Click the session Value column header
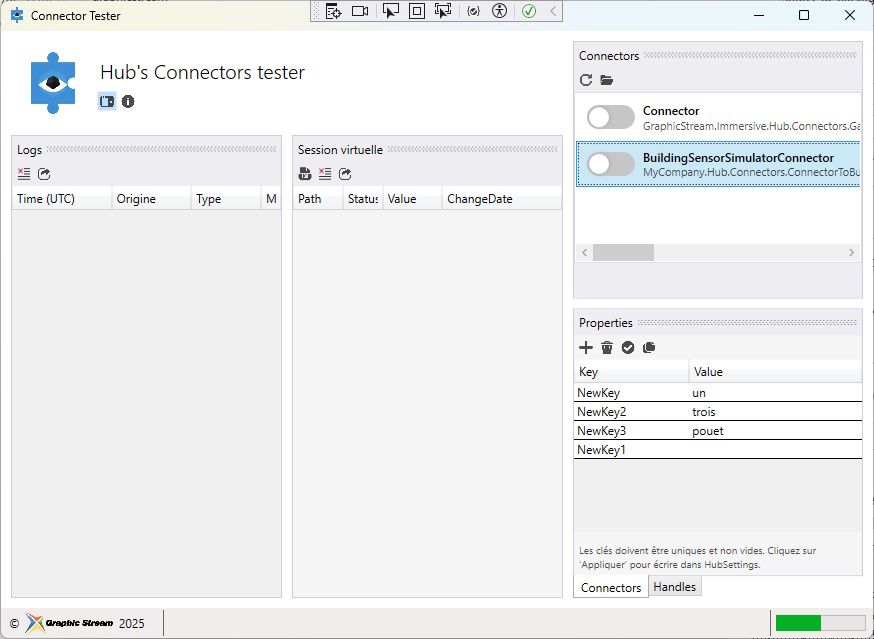This screenshot has width=874, height=639. pyautogui.click(x=412, y=199)
